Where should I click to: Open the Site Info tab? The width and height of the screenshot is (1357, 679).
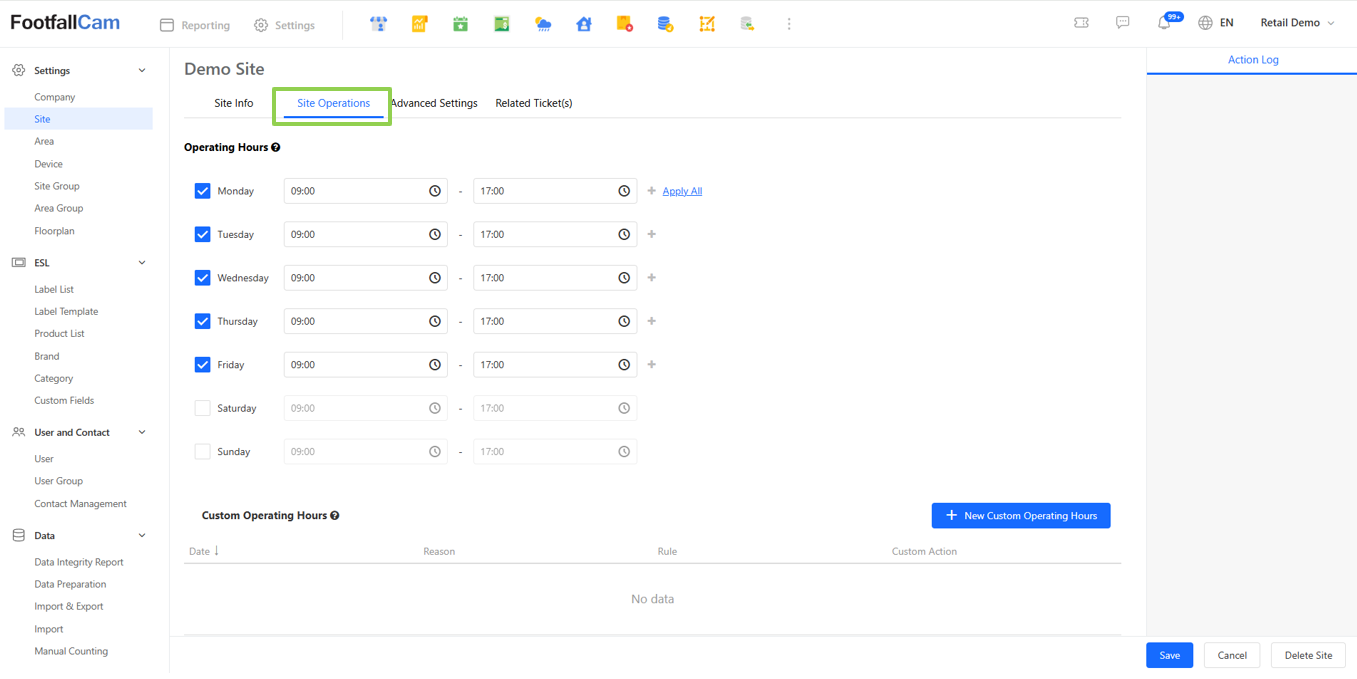[x=234, y=103]
